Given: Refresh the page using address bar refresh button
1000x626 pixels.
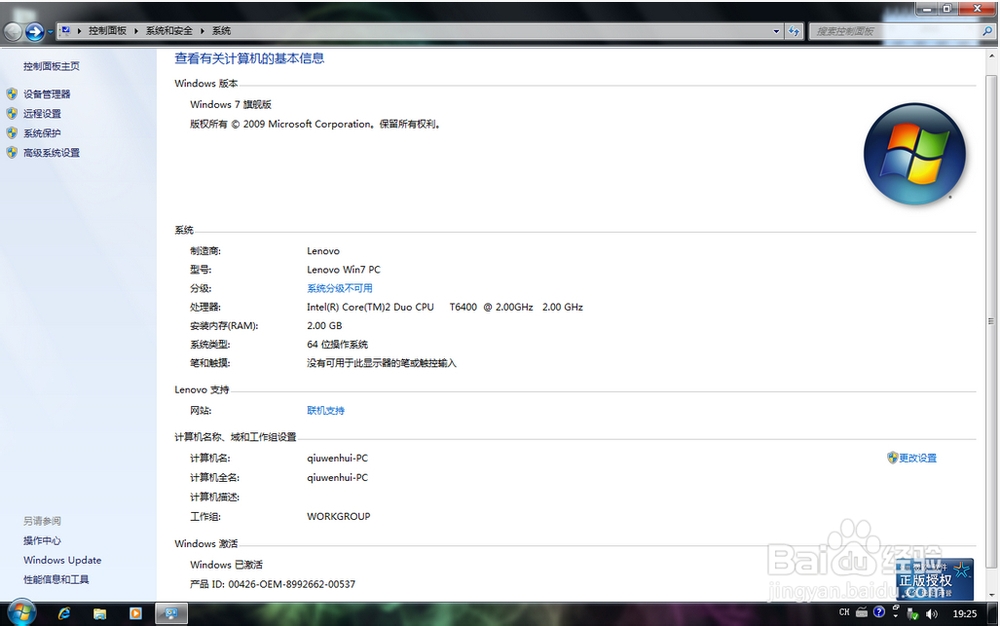Looking at the screenshot, I should pyautogui.click(x=793, y=31).
